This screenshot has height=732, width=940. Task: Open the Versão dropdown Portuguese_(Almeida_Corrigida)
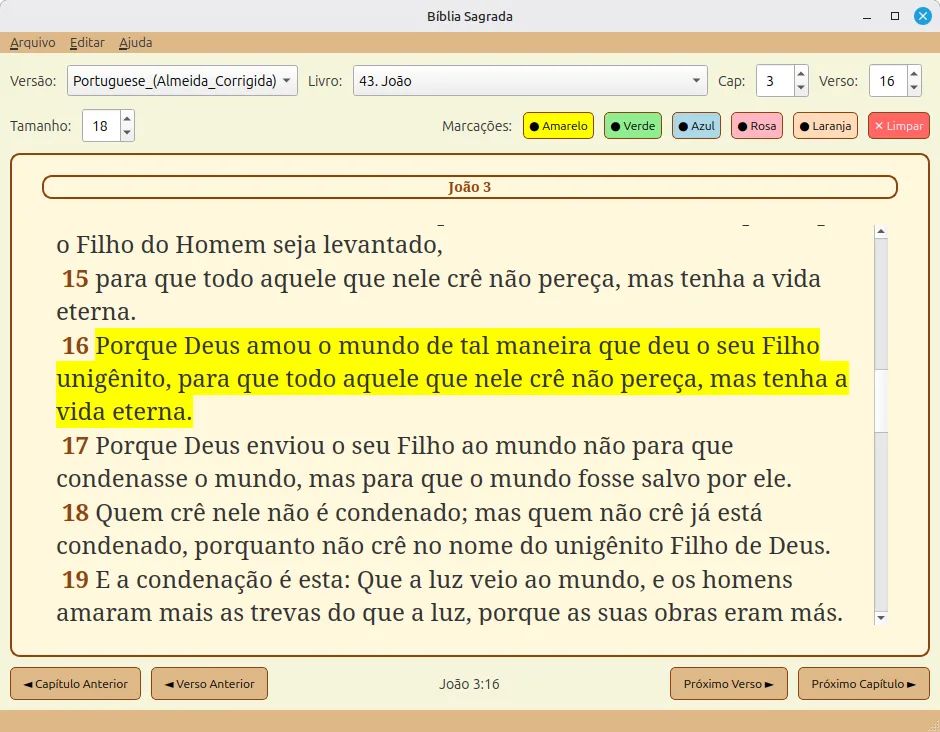(x=182, y=80)
